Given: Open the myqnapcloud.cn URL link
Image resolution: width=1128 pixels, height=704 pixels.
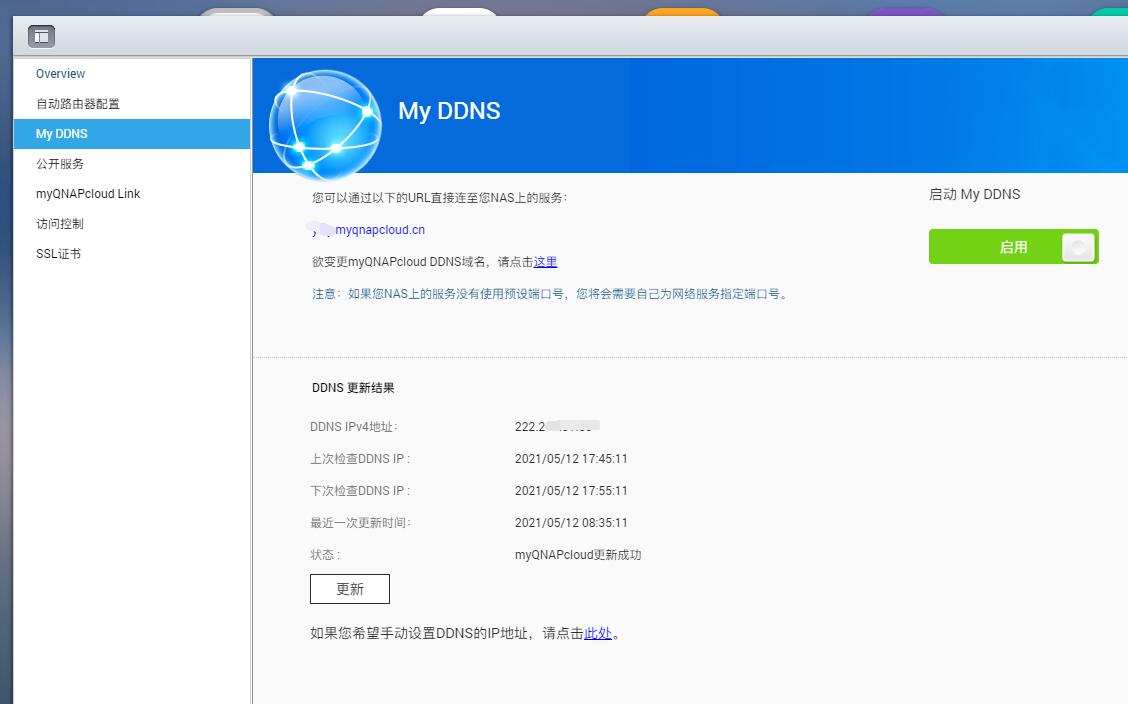Looking at the screenshot, I should click(378, 229).
